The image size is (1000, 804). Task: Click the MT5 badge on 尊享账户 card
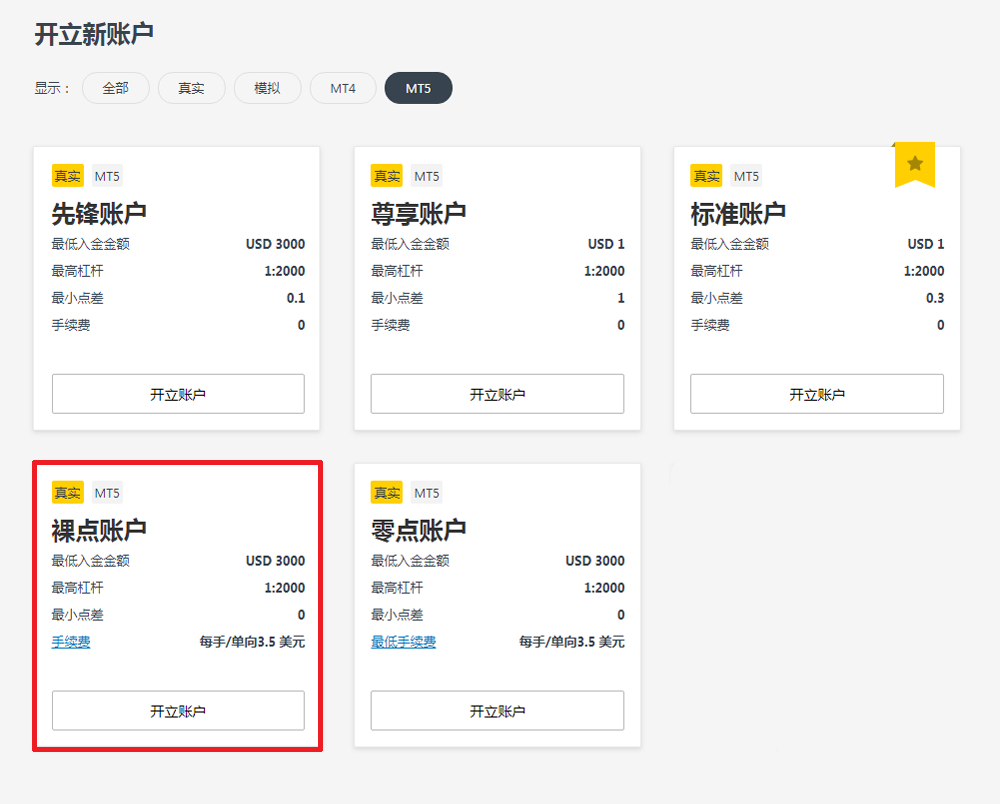pos(427,176)
